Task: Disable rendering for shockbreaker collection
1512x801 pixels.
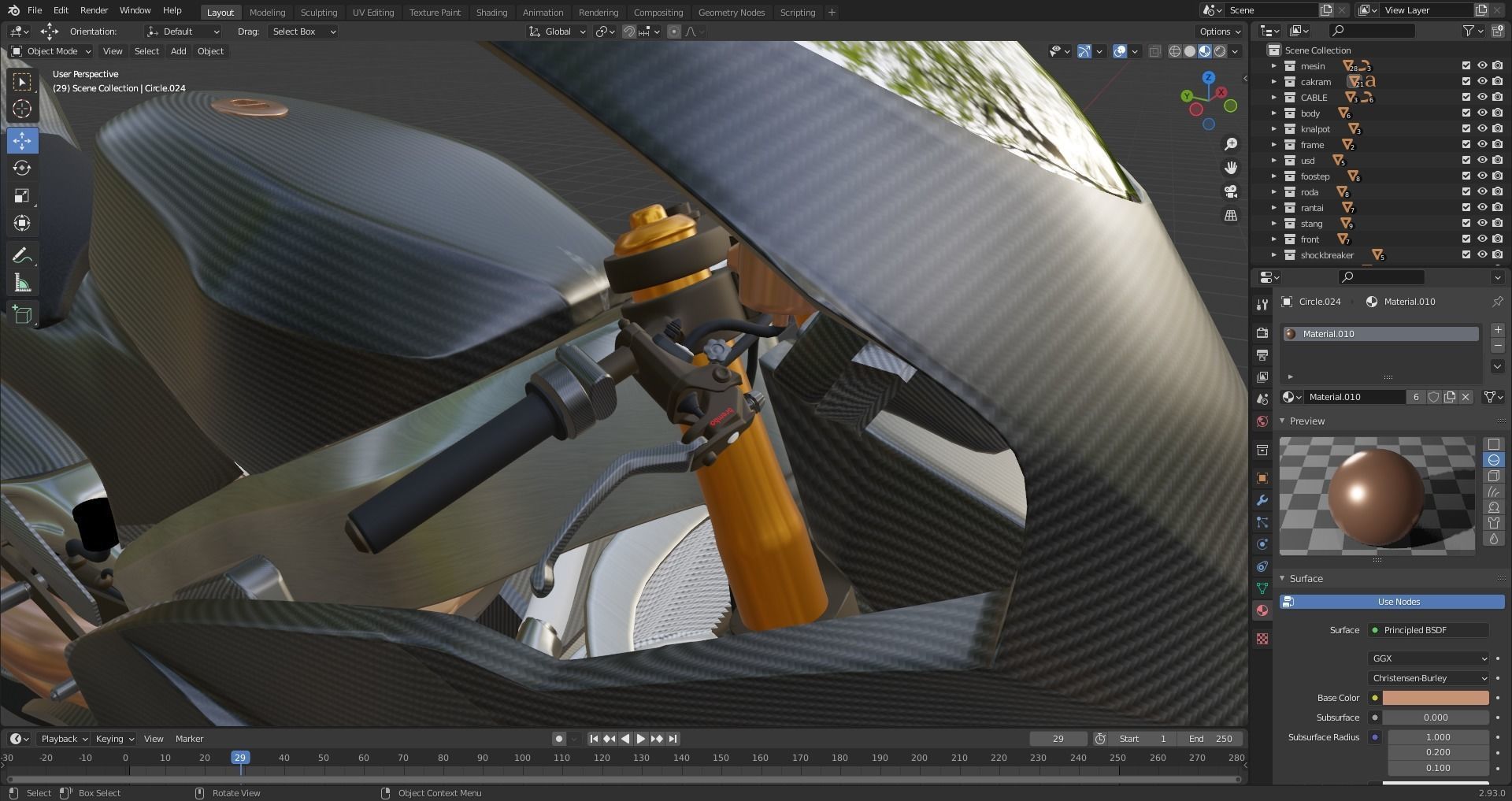Action: coord(1497,255)
